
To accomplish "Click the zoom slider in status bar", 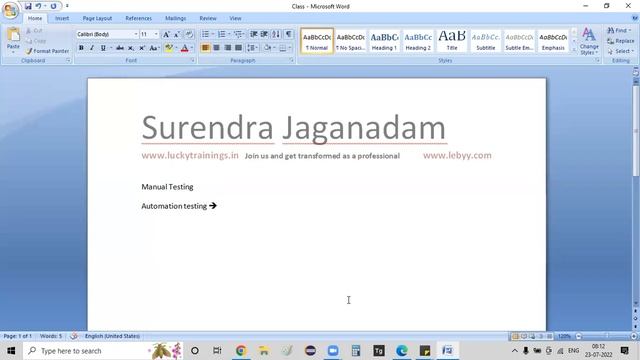I will click(606, 336).
